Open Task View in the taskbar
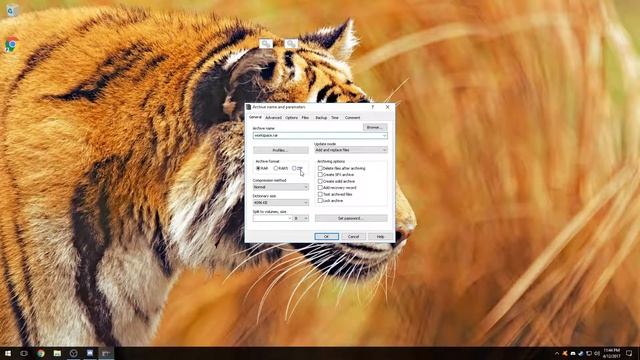640x360 pixels. click(x=24, y=353)
